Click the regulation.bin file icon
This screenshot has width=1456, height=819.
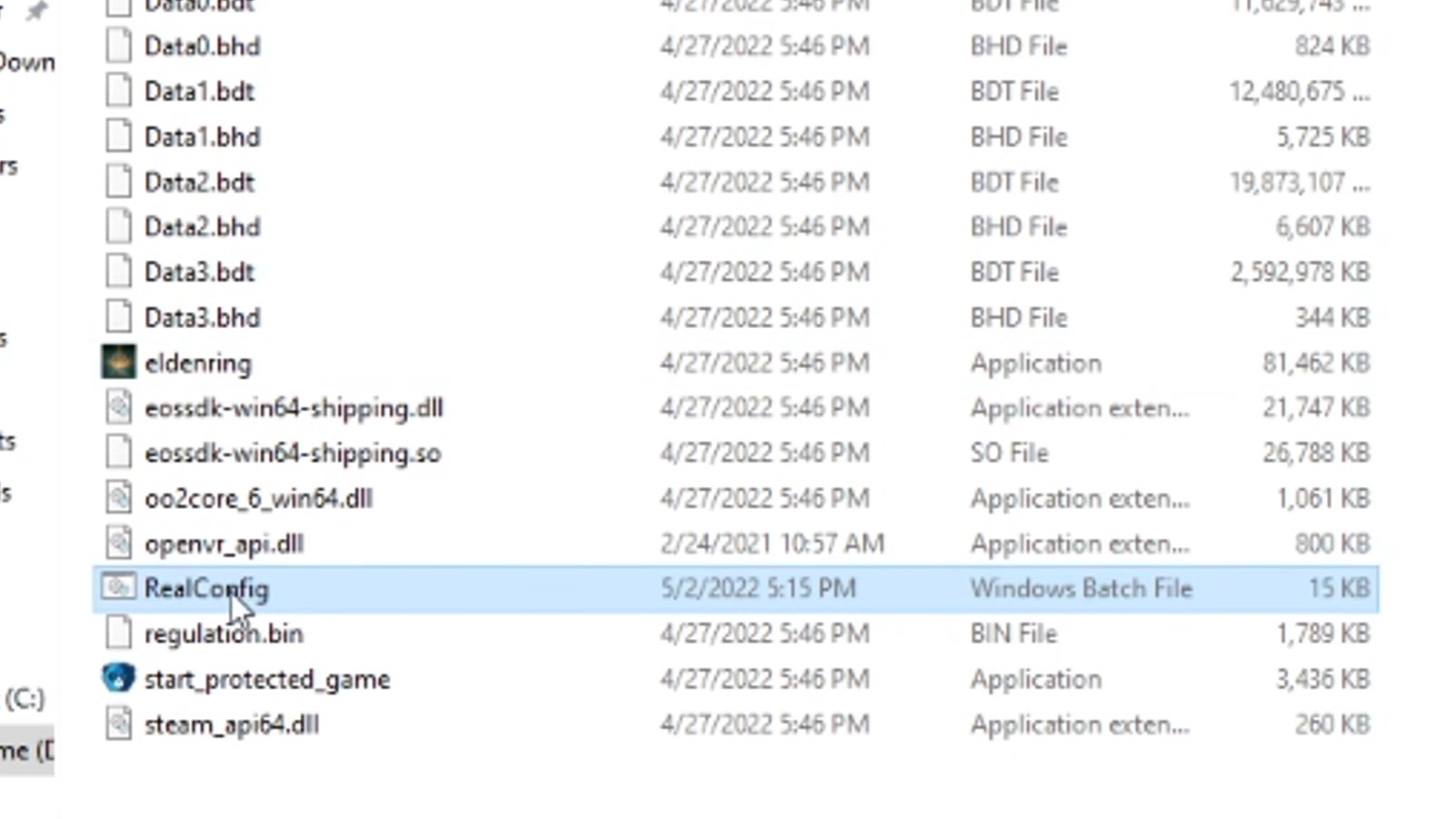(118, 634)
